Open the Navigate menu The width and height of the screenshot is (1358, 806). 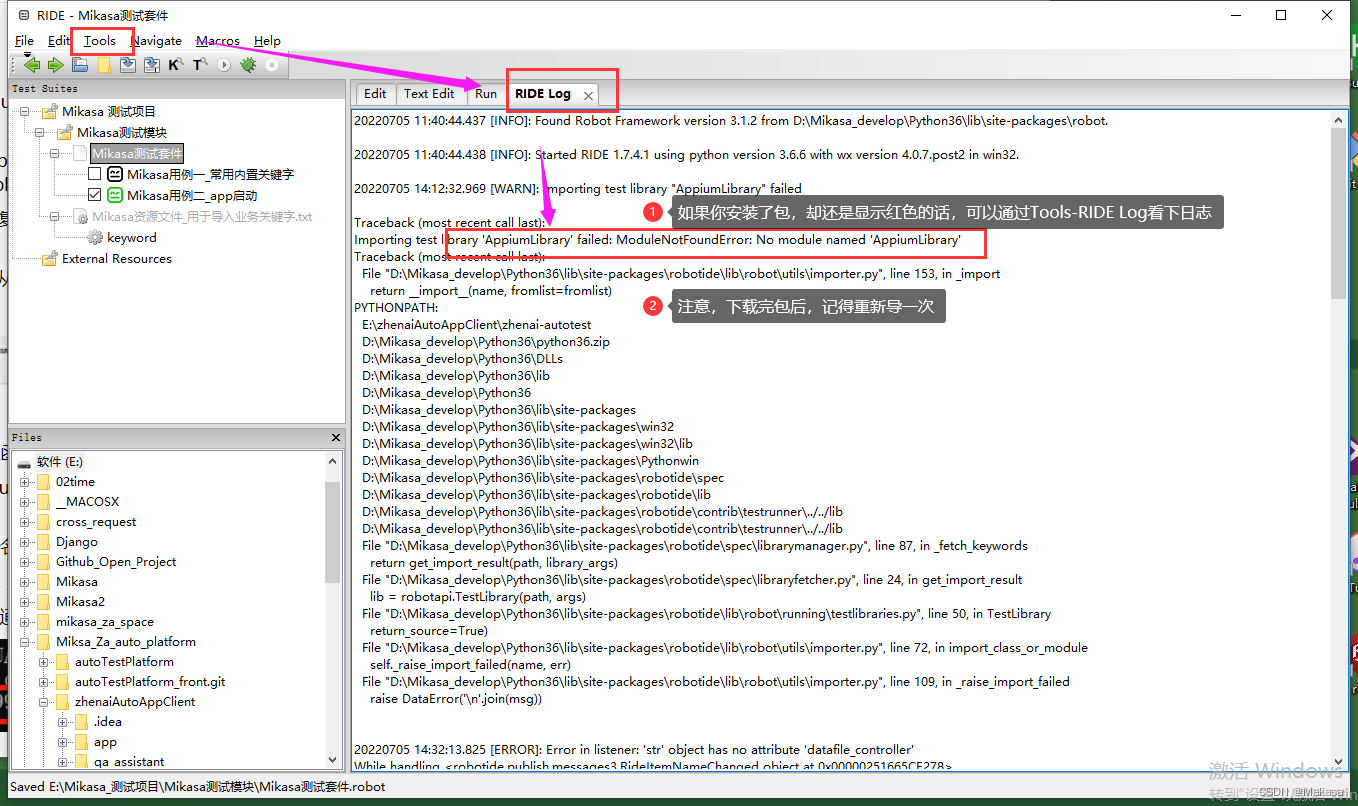(x=156, y=41)
